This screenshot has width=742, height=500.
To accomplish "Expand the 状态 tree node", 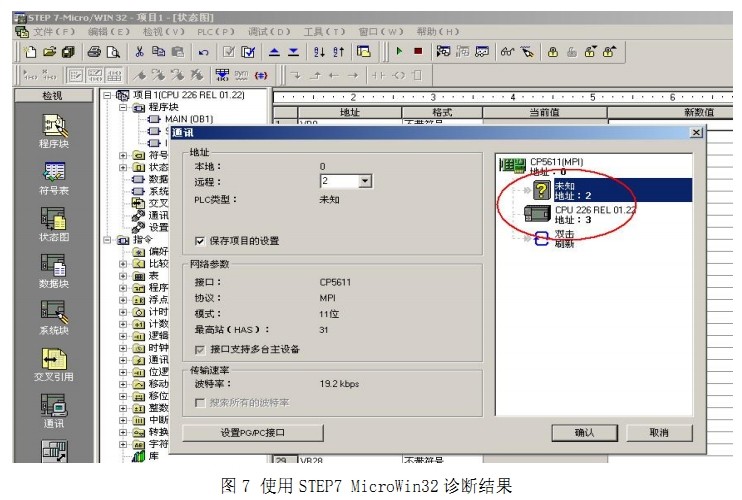I will click(123, 167).
